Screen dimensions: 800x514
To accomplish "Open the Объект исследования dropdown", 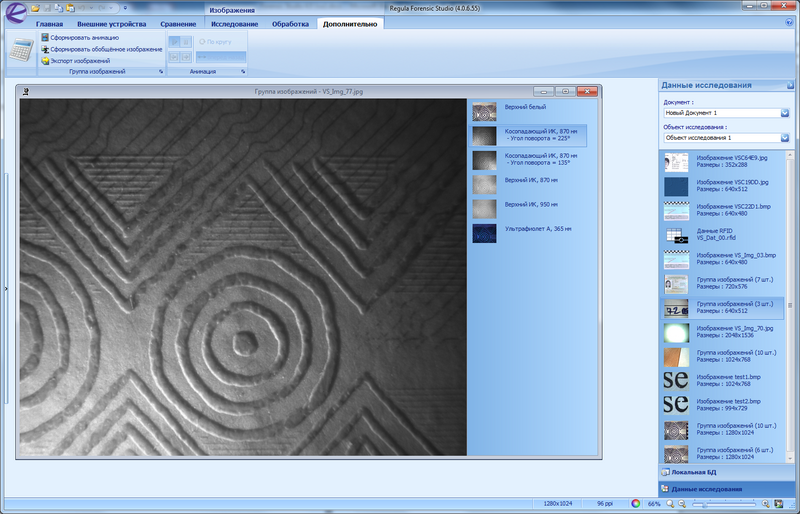I will click(784, 137).
